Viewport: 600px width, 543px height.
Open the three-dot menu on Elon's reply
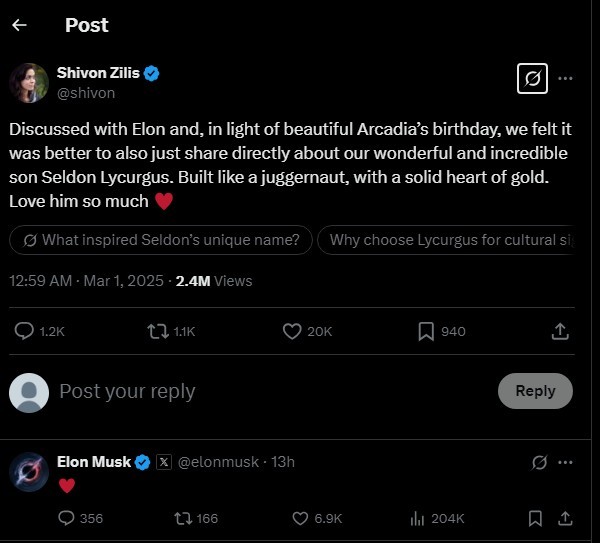pos(565,462)
